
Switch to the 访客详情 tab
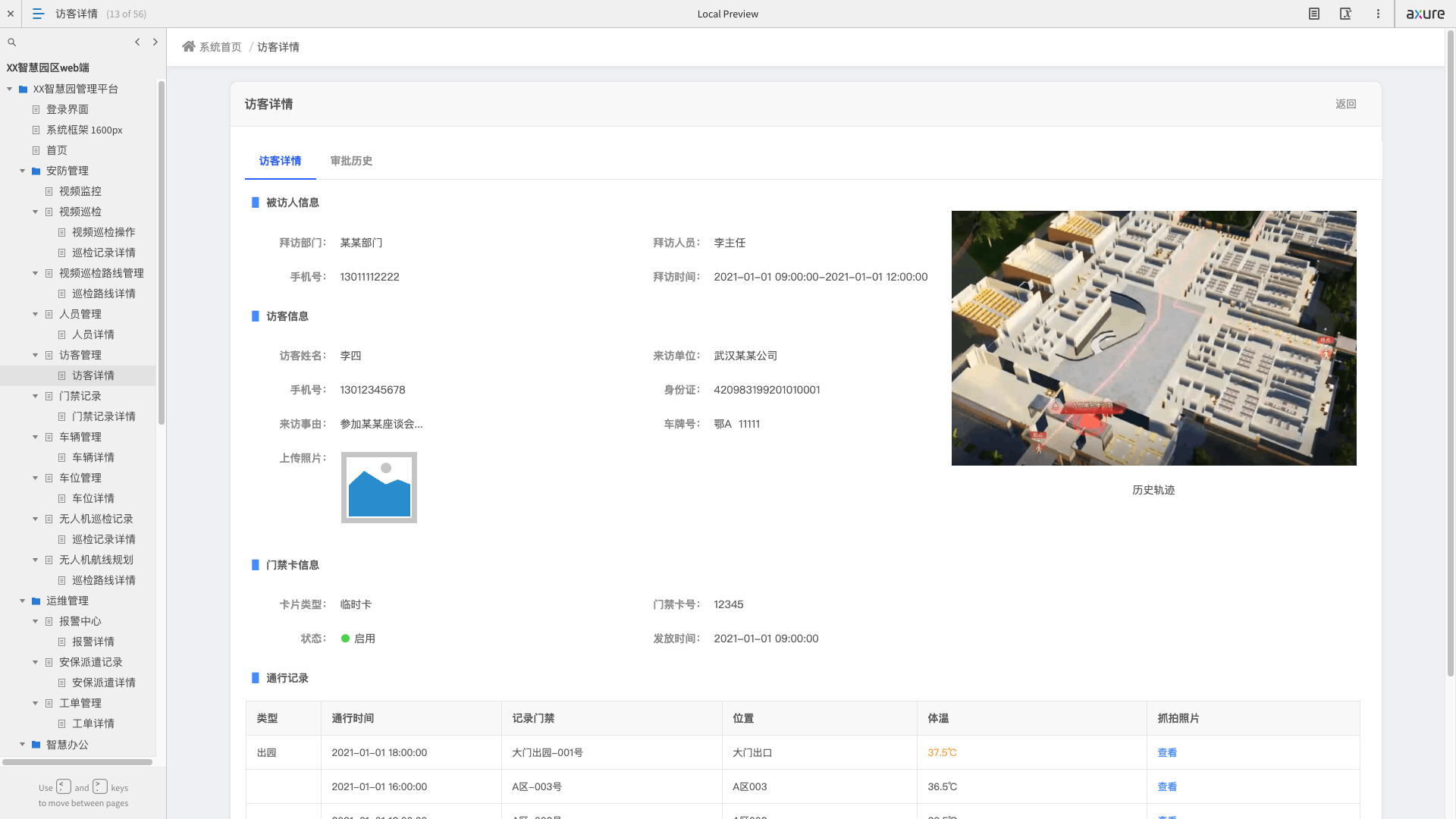(280, 161)
